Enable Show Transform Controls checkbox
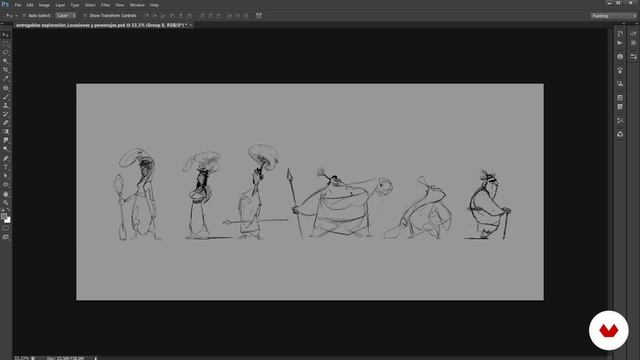Screen dimensions: 640x360 (85, 16)
